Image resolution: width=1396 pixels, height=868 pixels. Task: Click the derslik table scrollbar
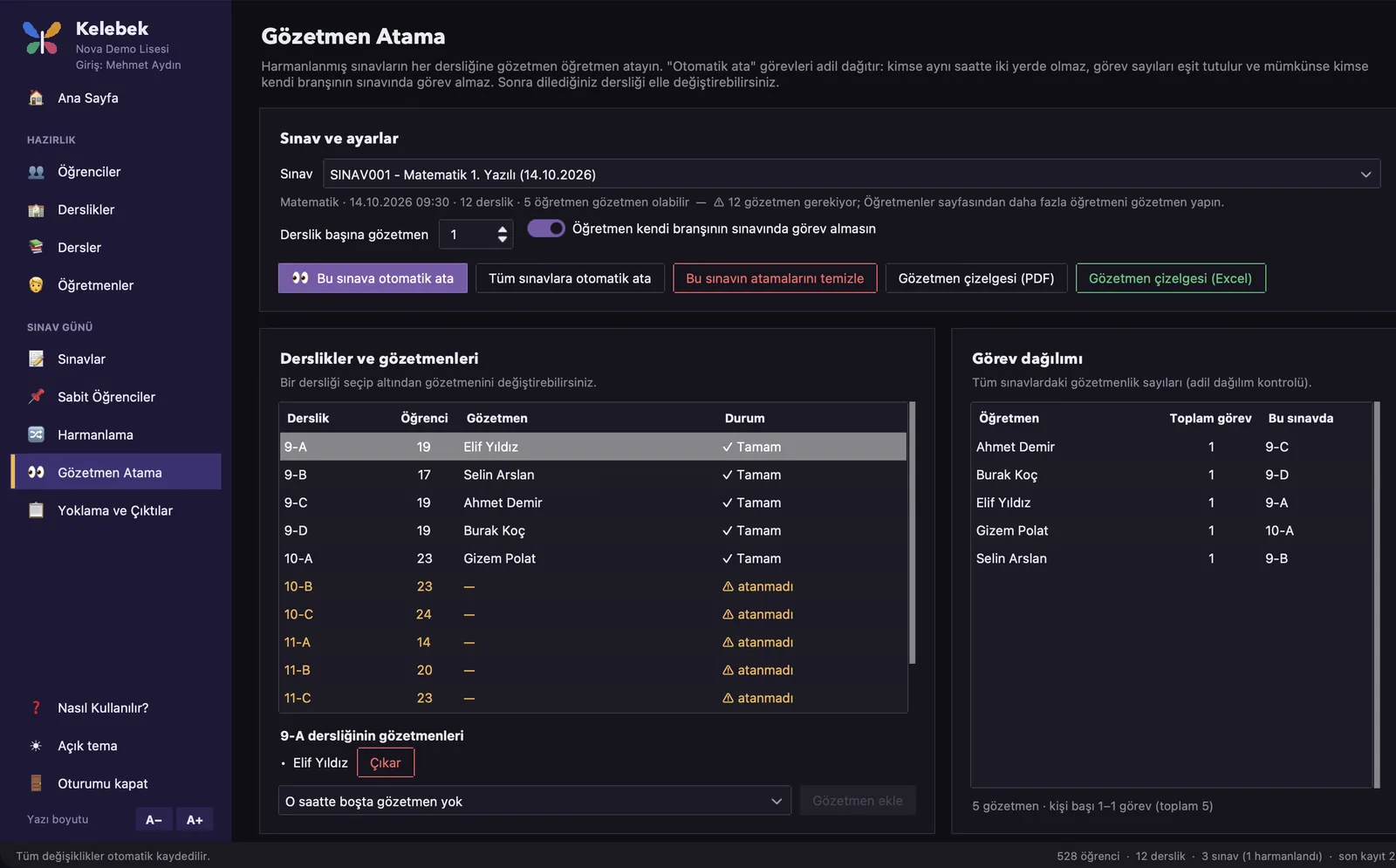(x=912, y=532)
